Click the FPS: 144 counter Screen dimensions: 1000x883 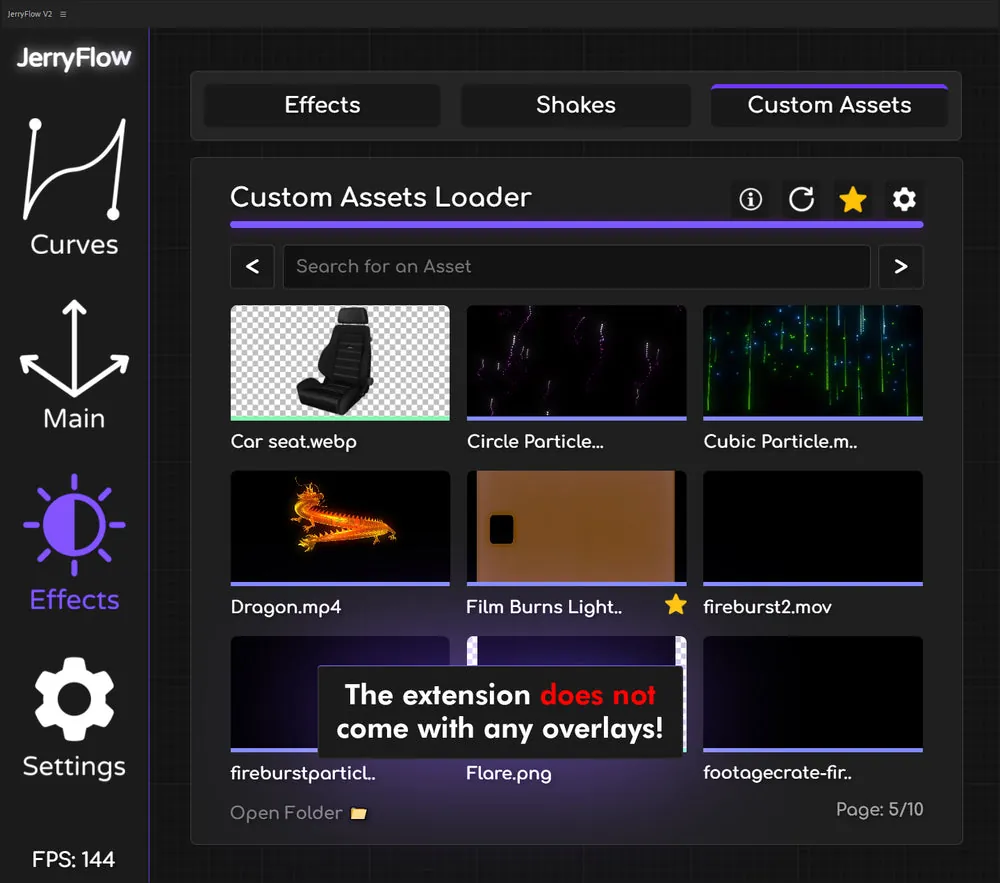73,859
